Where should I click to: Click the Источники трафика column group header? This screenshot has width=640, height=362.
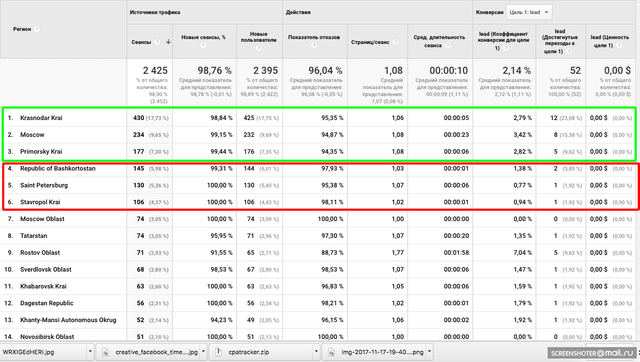pos(155,12)
